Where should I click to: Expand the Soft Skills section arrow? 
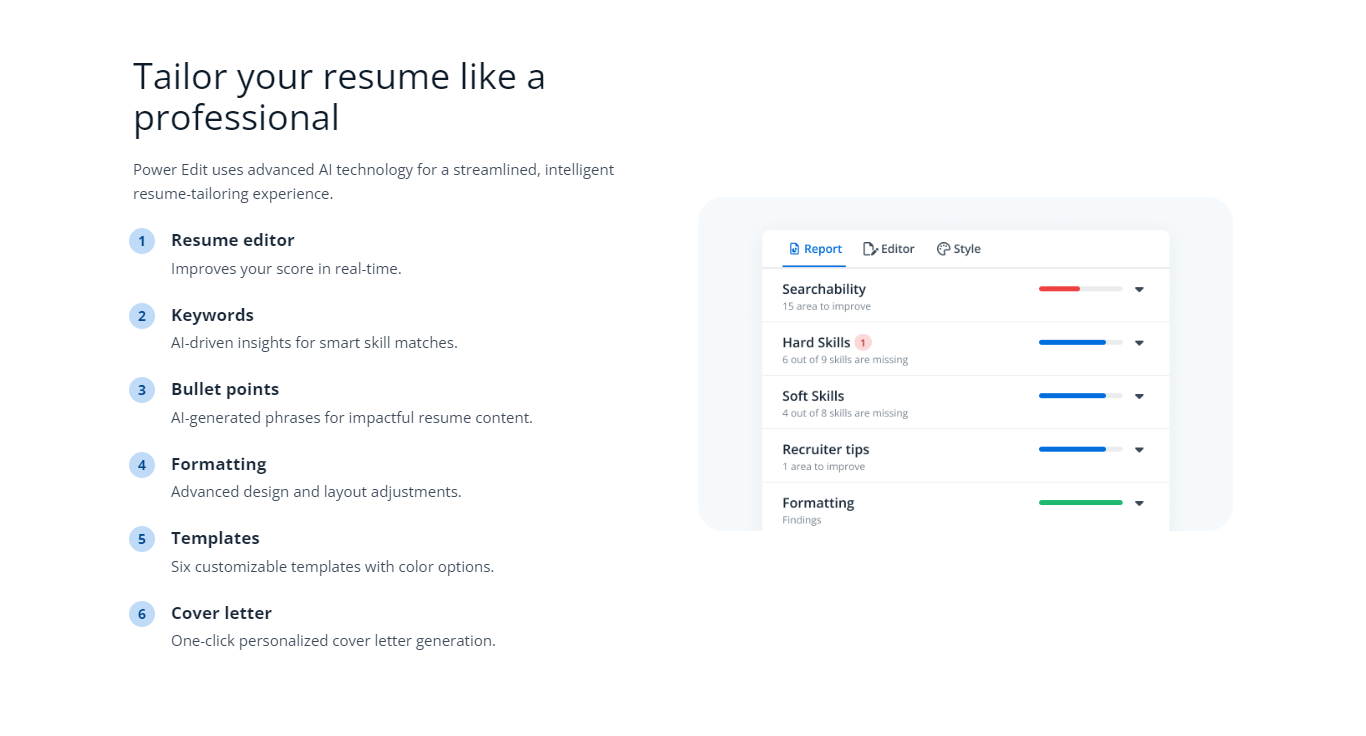click(1139, 396)
